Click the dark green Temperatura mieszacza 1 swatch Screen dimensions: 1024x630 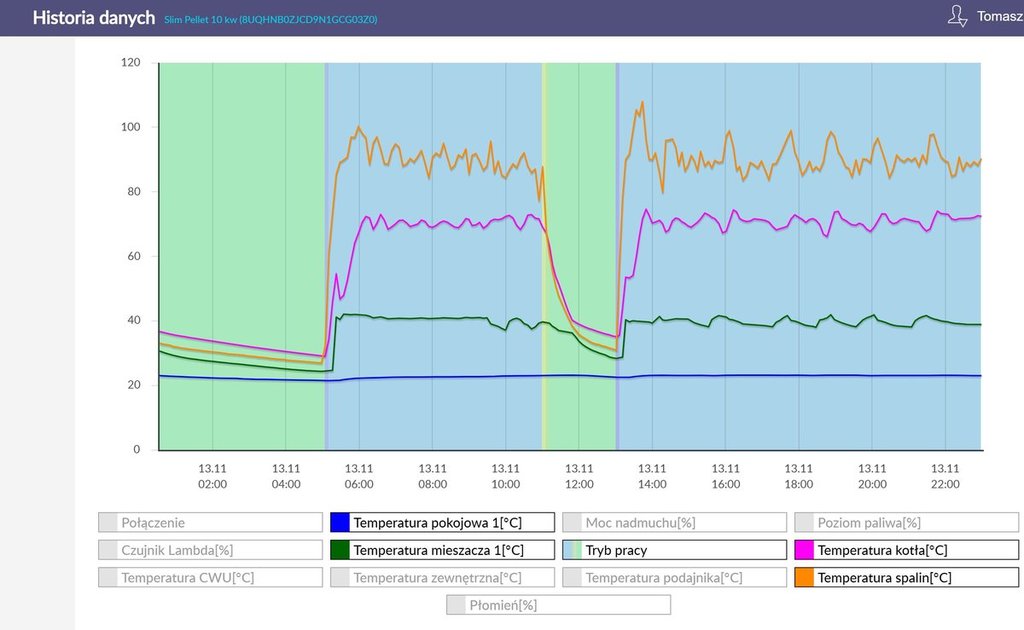pos(340,550)
